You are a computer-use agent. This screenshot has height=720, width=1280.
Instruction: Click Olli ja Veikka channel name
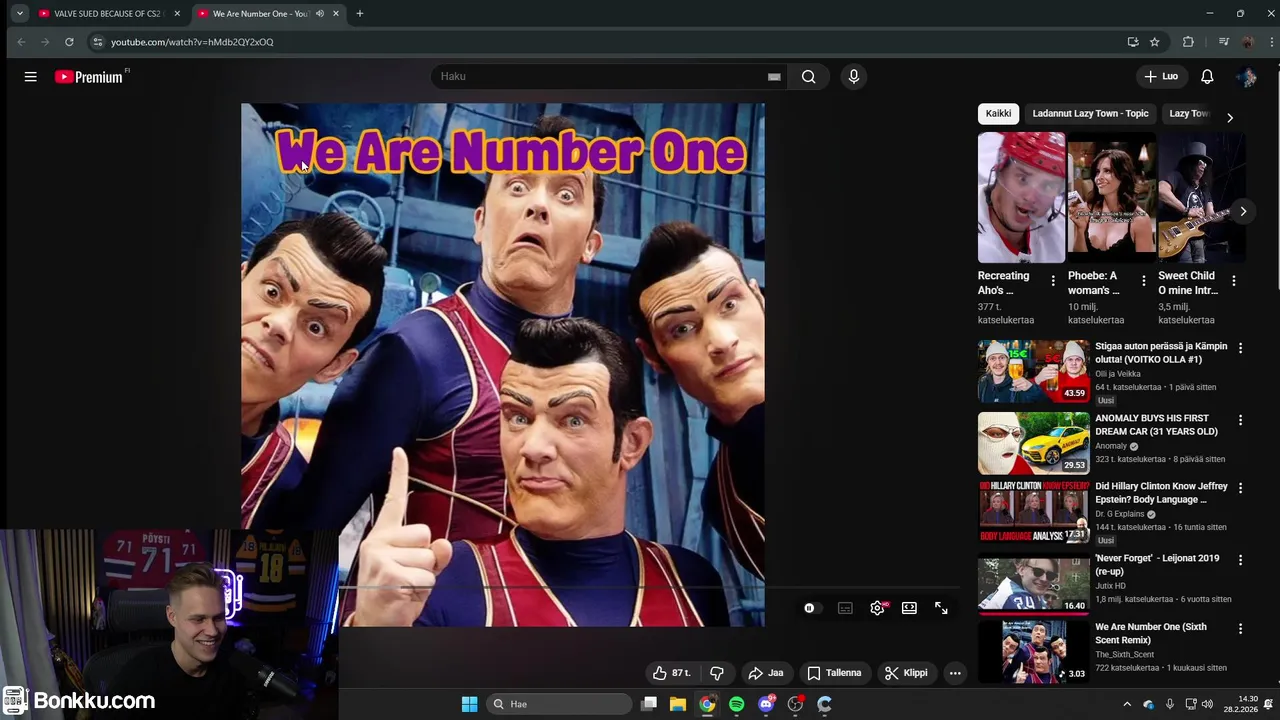point(1118,374)
